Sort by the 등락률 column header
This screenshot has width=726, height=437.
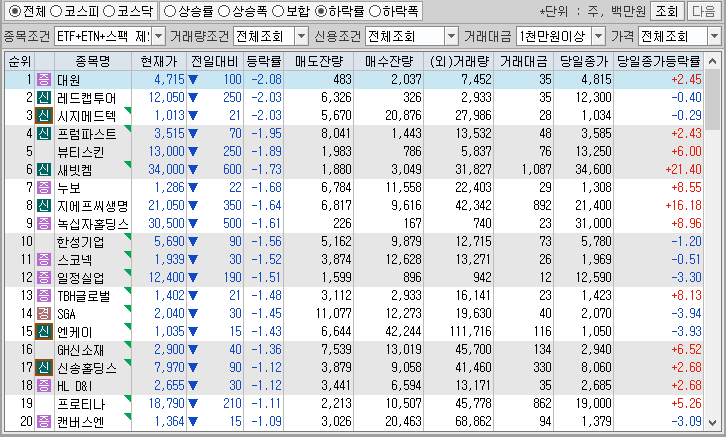pyautogui.click(x=263, y=61)
